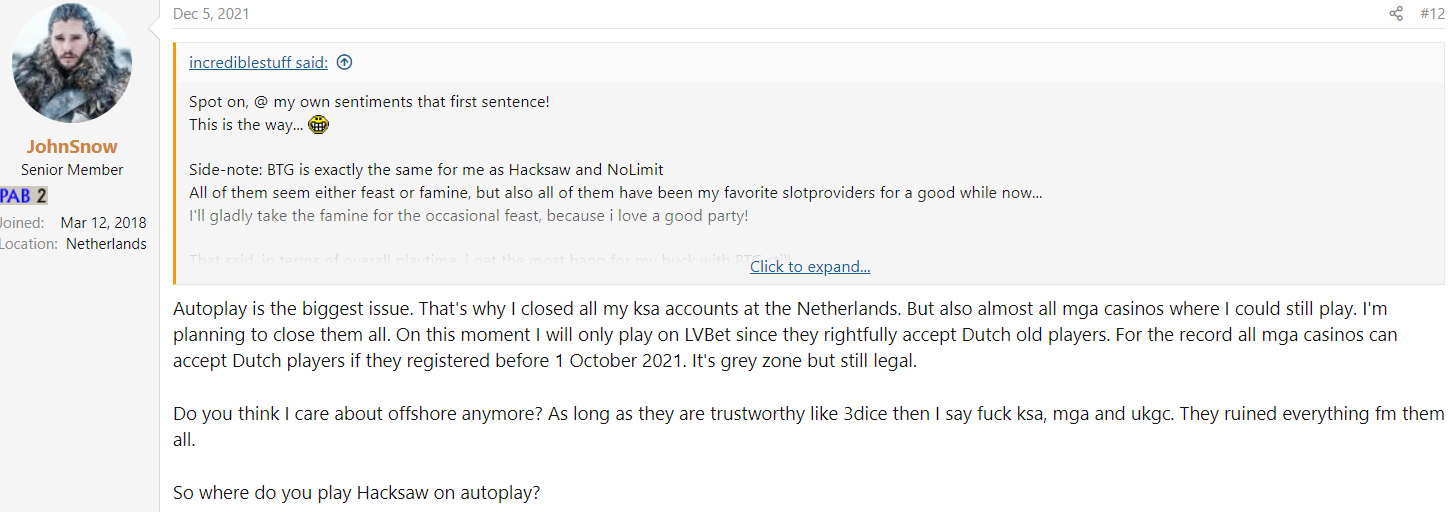Open the JohnSnow username profile link

click(72, 147)
